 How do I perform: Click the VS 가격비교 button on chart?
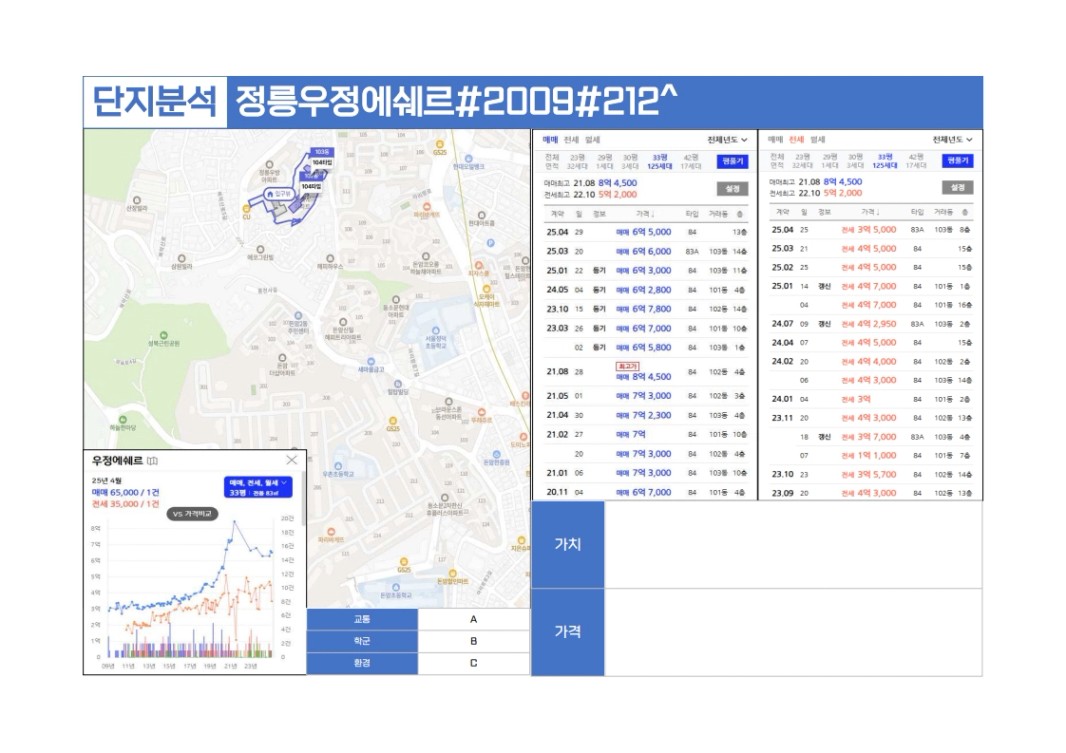point(192,514)
